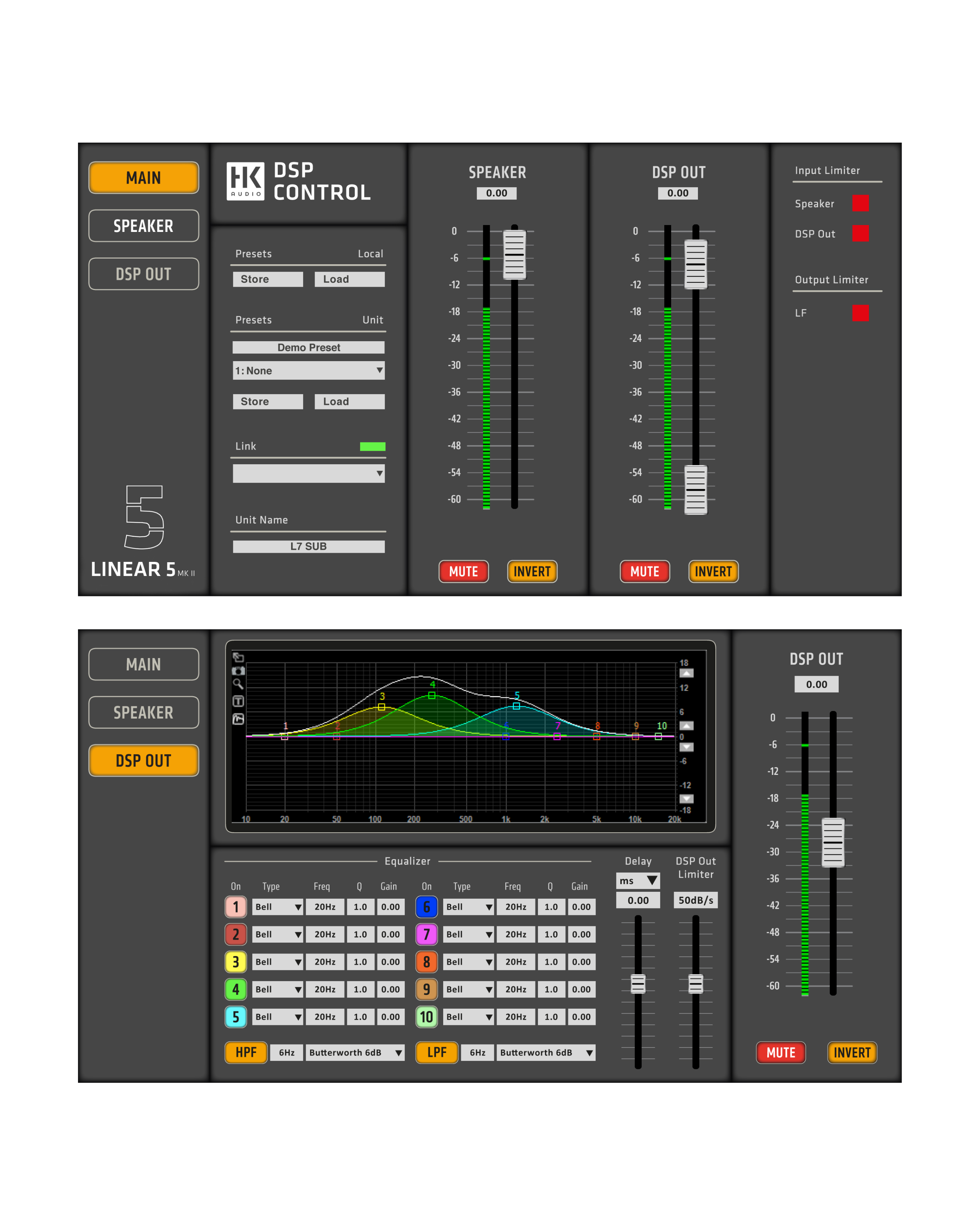The image size is (980, 1225).
Task: Click the Unit Name field L7 SUB
Action: coord(309,547)
